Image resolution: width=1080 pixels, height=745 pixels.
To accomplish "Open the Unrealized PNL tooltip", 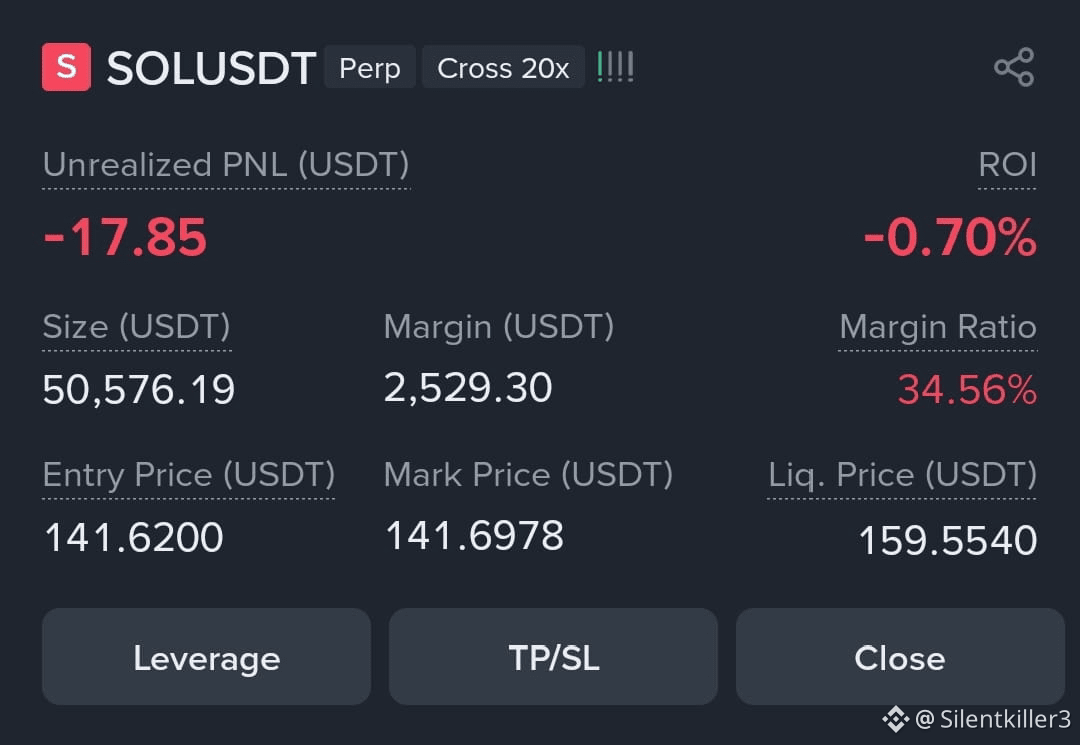I will [x=225, y=165].
